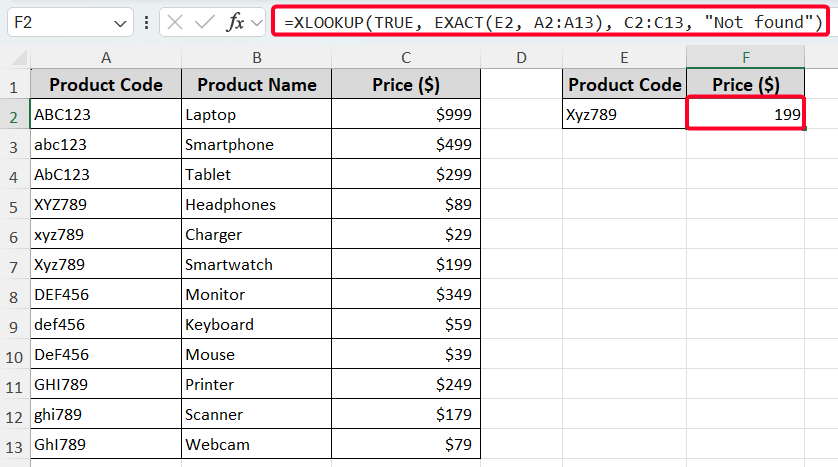838x467 pixels.
Task: Select row 13 header
Action: tap(15, 444)
